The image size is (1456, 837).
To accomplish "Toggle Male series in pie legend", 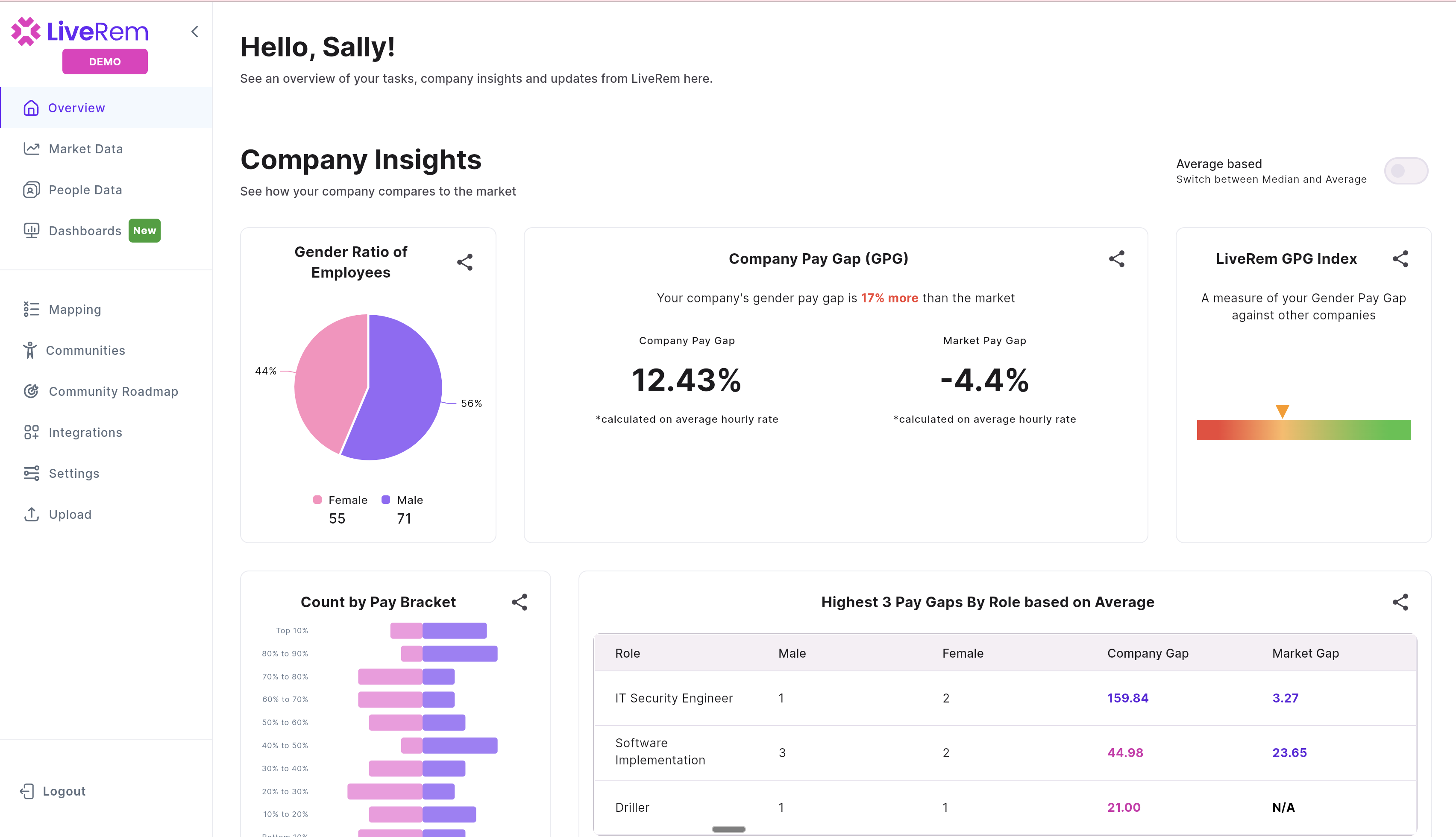I will (x=402, y=500).
